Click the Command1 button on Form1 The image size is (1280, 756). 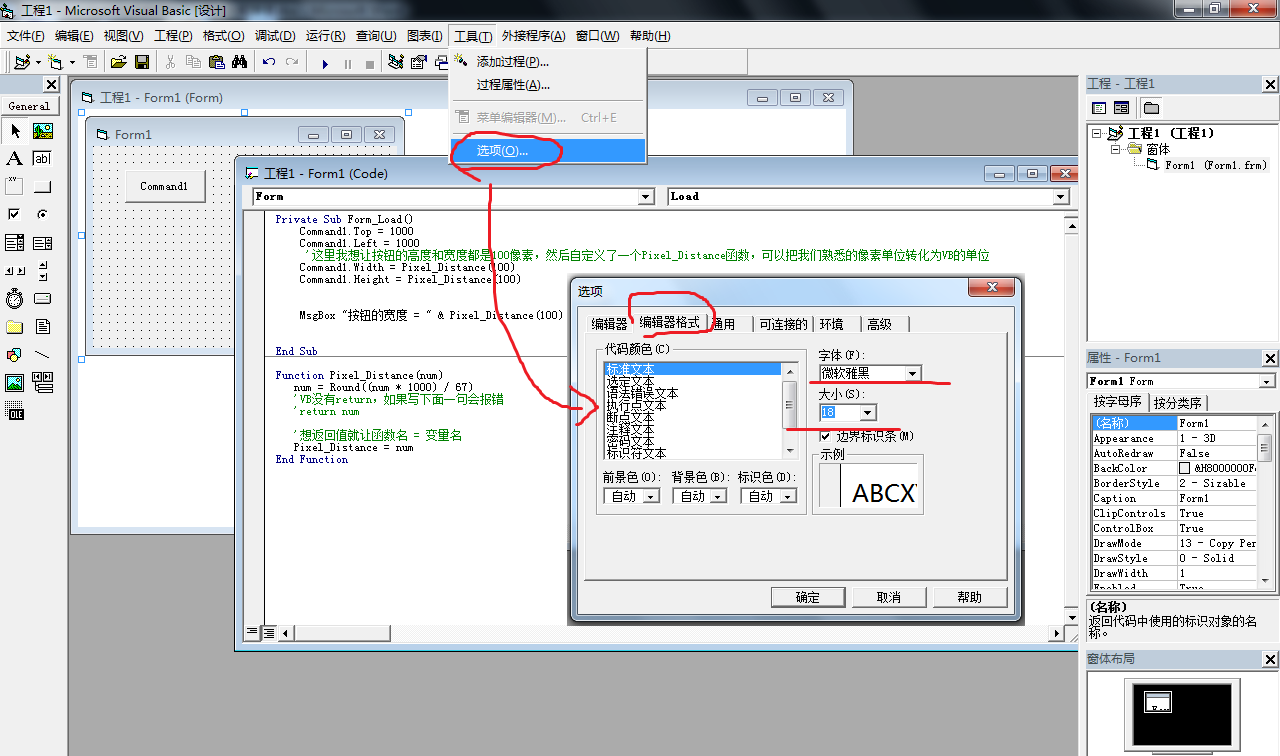coord(165,186)
